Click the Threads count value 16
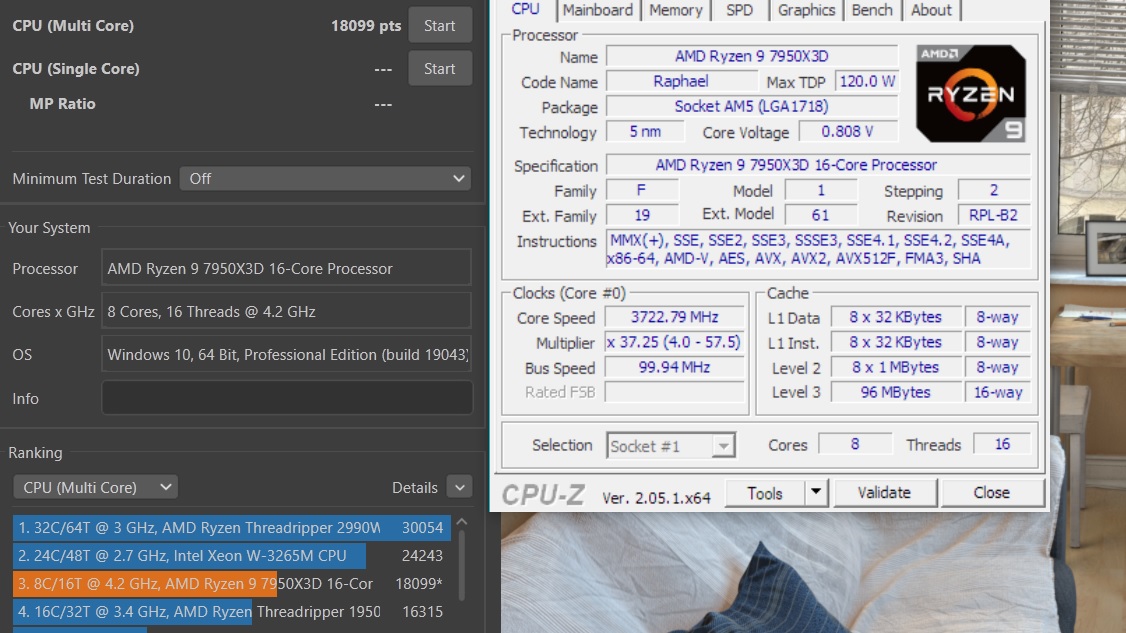Viewport: 1126px width, 633px height. pyautogui.click(x=1002, y=444)
